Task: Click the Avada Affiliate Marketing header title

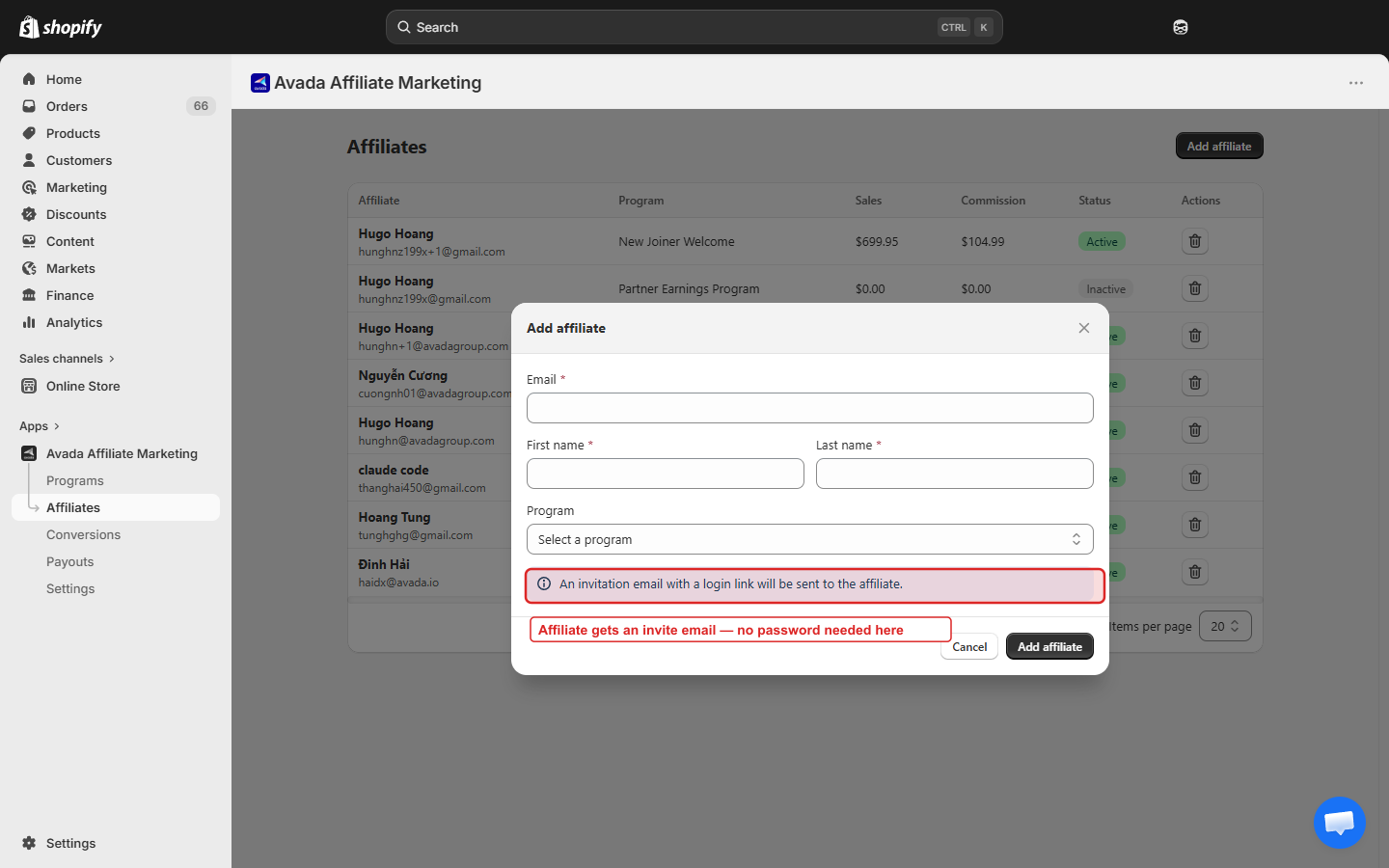Action: (378, 83)
